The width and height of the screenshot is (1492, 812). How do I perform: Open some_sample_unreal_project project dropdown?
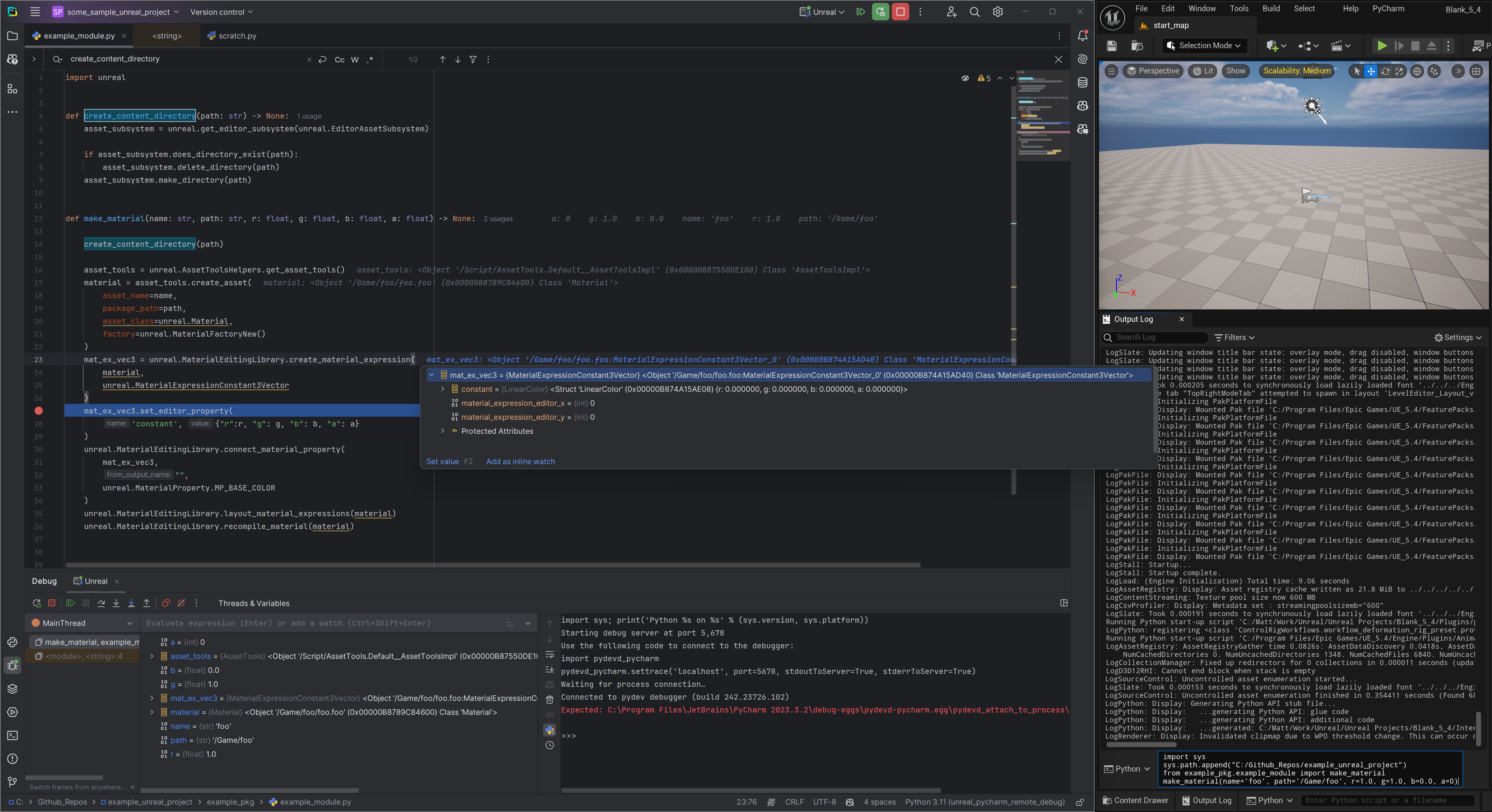[x=116, y=12]
